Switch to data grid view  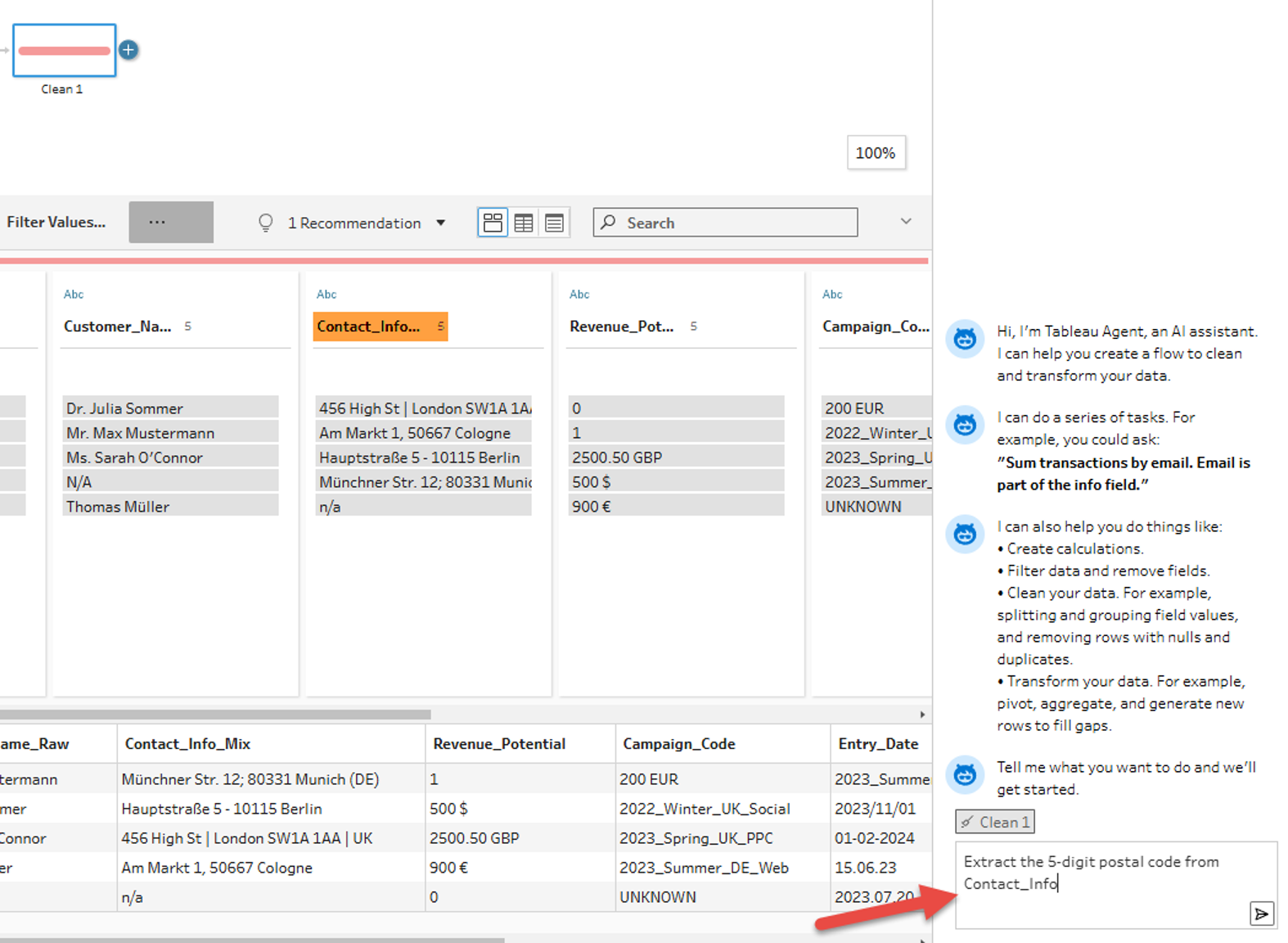point(524,223)
